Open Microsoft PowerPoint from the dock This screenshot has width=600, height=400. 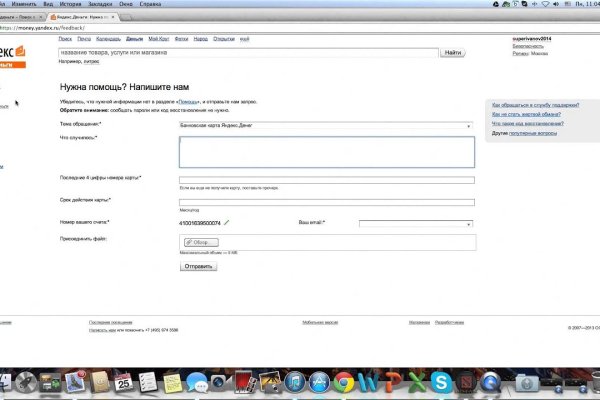(393, 381)
